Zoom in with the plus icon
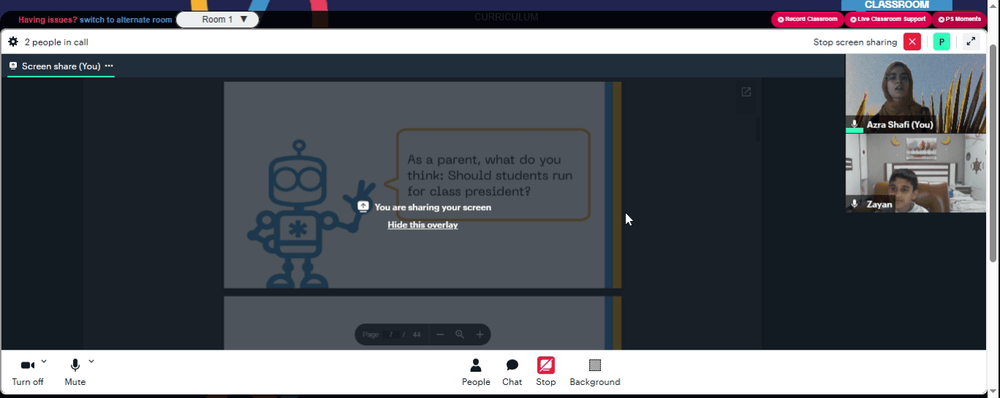 pyautogui.click(x=480, y=334)
